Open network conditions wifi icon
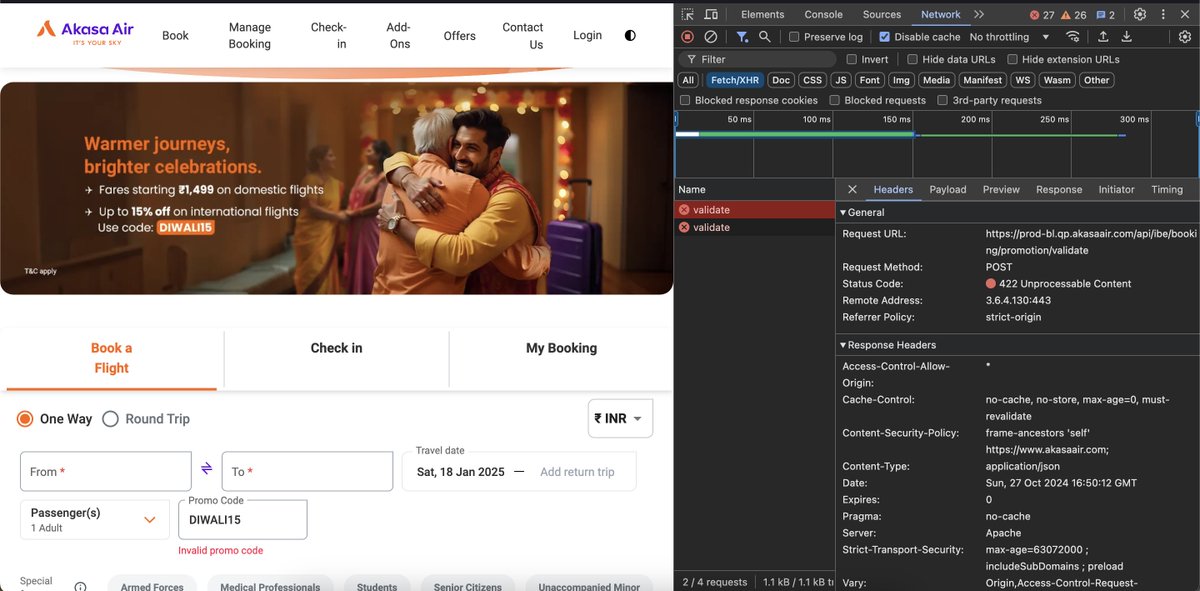Image resolution: width=1200 pixels, height=591 pixels. 1073,37
